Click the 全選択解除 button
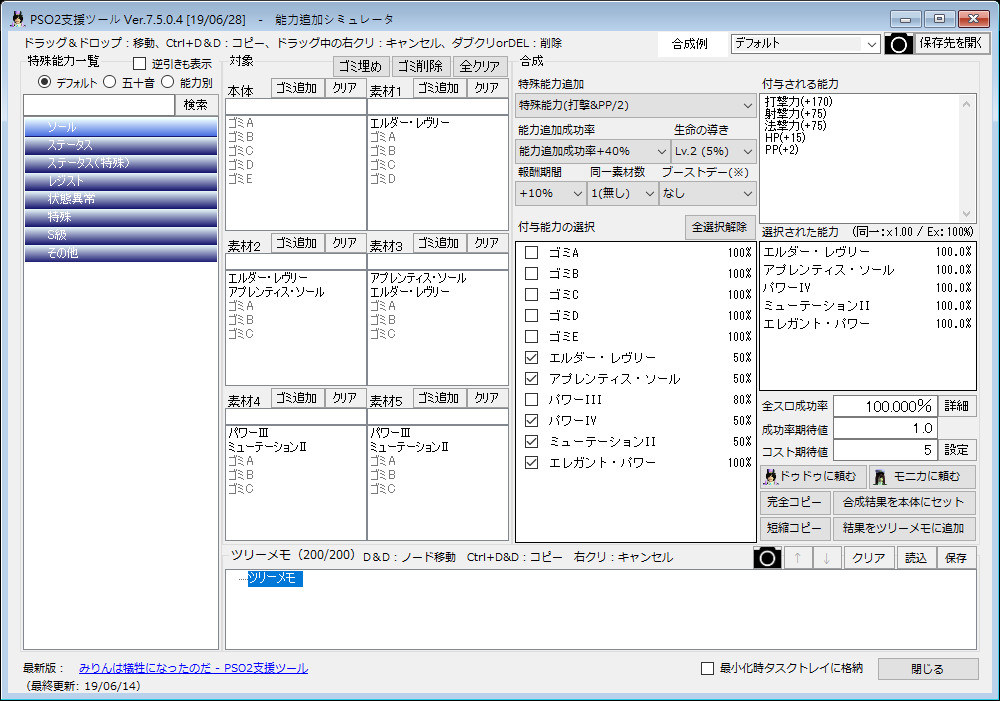 click(719, 227)
